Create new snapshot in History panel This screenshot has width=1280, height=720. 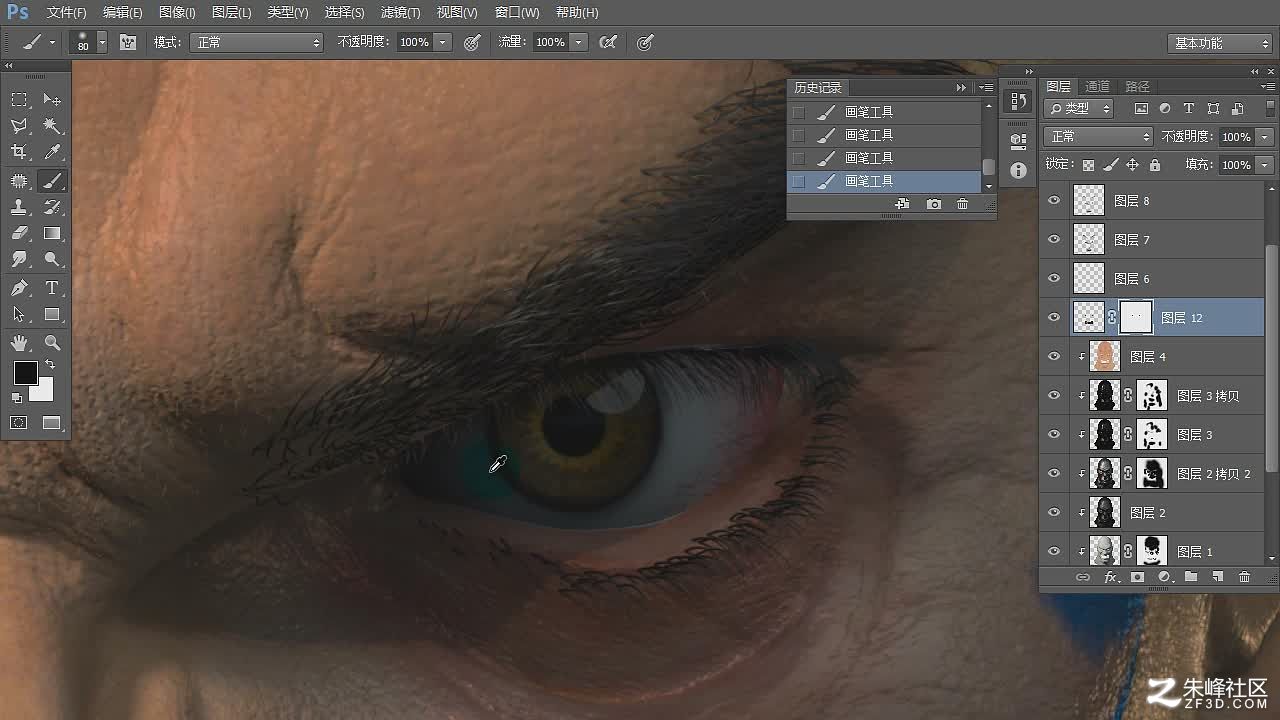tap(933, 204)
